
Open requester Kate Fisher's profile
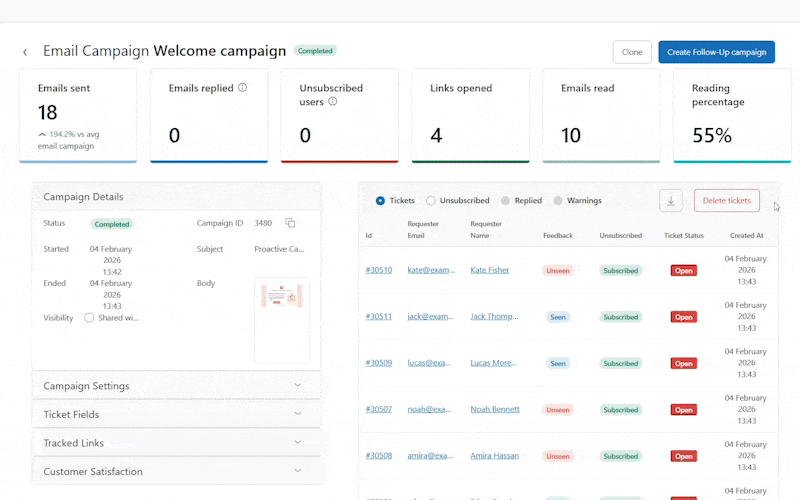[x=490, y=270]
